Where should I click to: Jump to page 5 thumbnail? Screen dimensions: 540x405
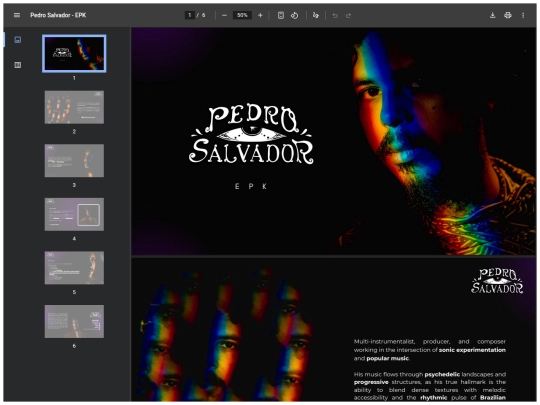[74, 268]
